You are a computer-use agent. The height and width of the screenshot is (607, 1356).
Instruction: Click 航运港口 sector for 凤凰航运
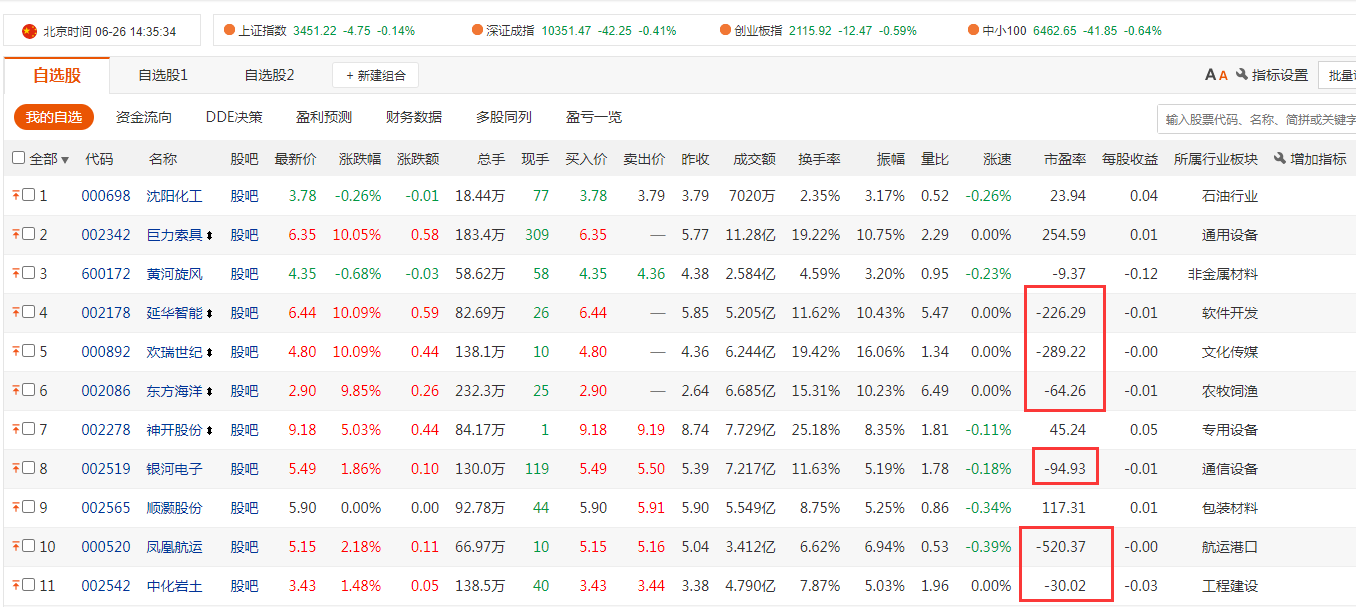(x=1230, y=547)
